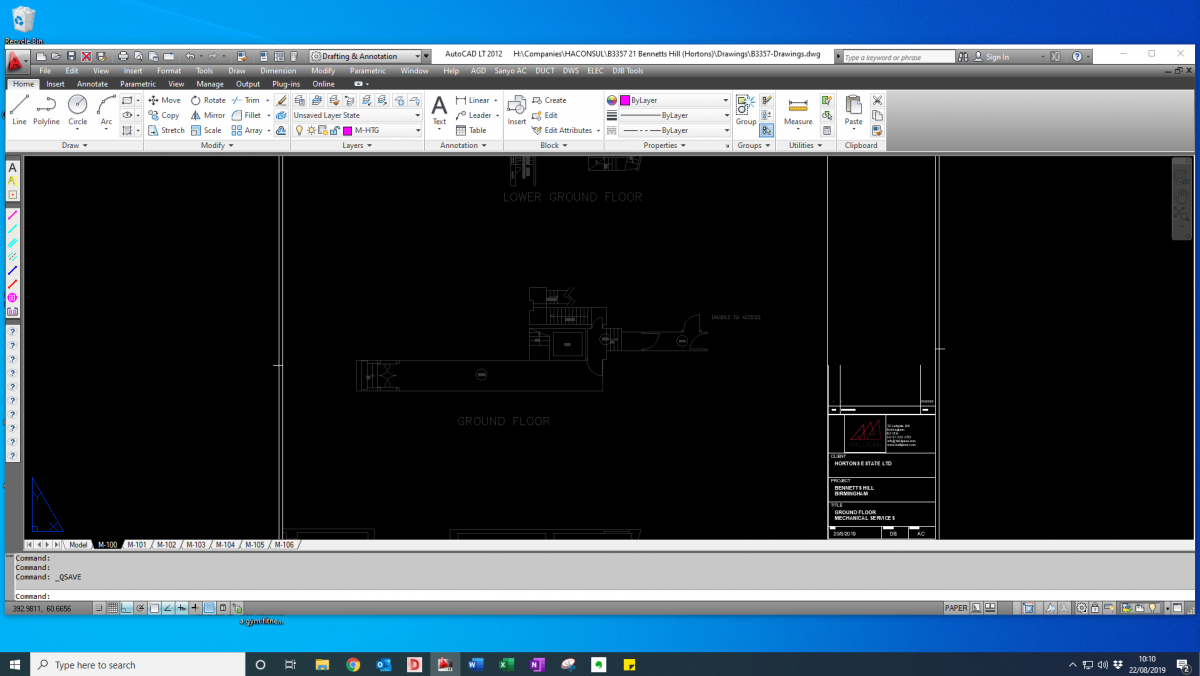The width and height of the screenshot is (1200, 676).
Task: Insert a Table annotation
Action: 471,130
